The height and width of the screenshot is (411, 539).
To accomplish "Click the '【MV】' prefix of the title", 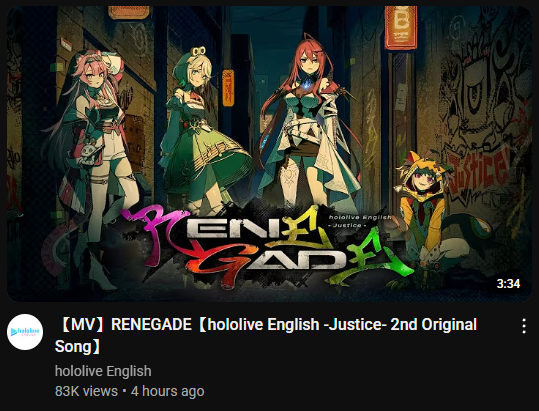I will click(x=82, y=325).
